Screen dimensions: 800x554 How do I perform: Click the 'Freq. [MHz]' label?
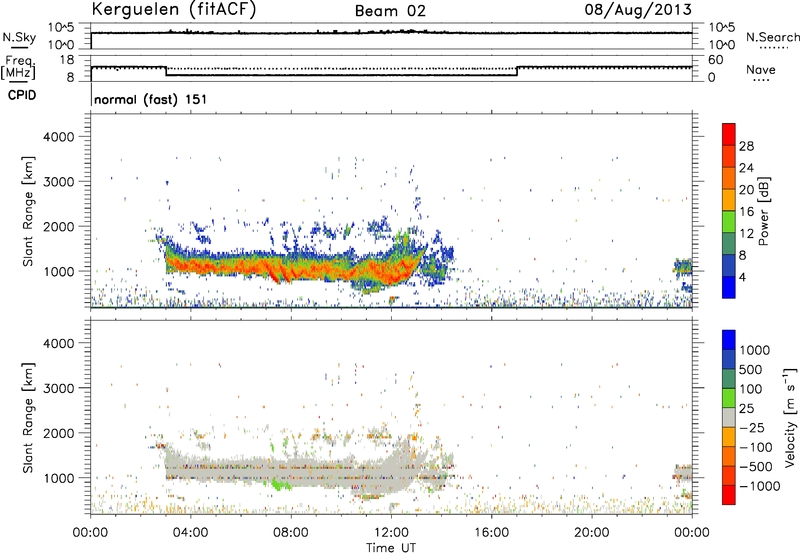18,68
